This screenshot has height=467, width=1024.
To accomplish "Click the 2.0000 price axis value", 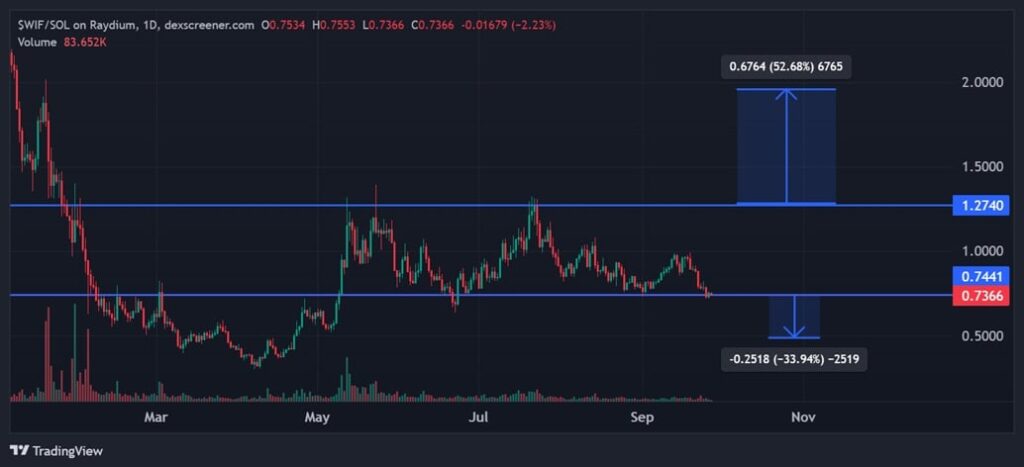I will point(982,82).
